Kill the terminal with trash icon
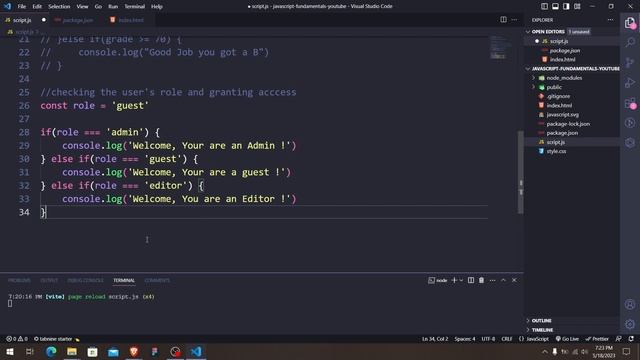 tap(482, 280)
